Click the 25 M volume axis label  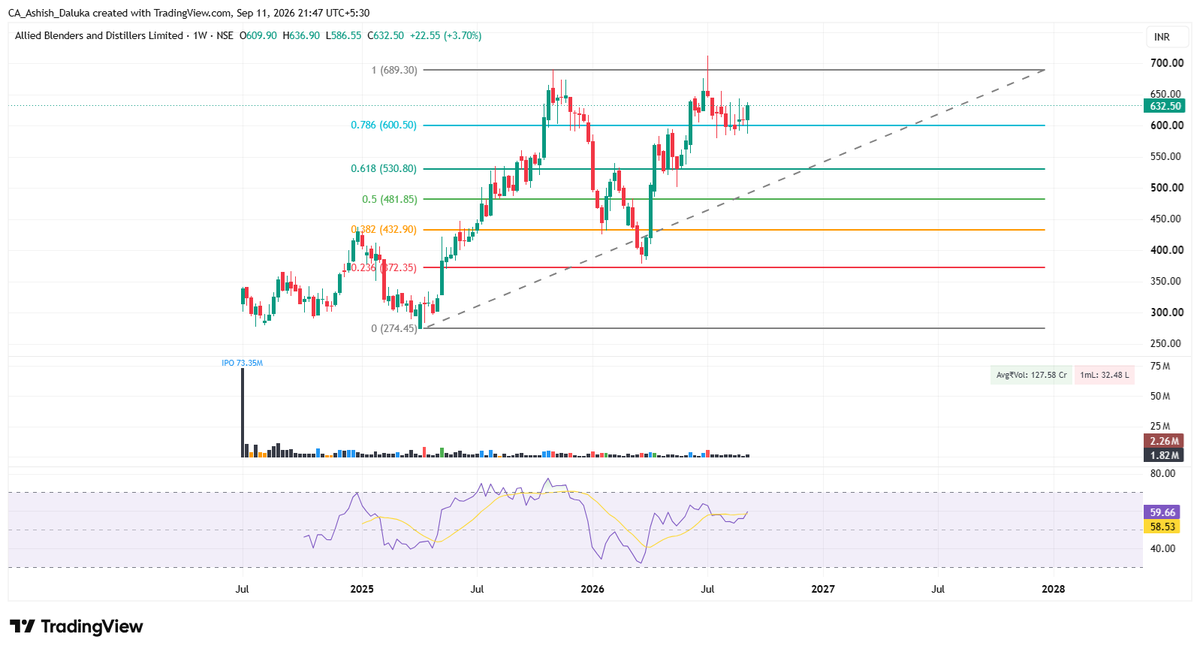coord(1159,426)
